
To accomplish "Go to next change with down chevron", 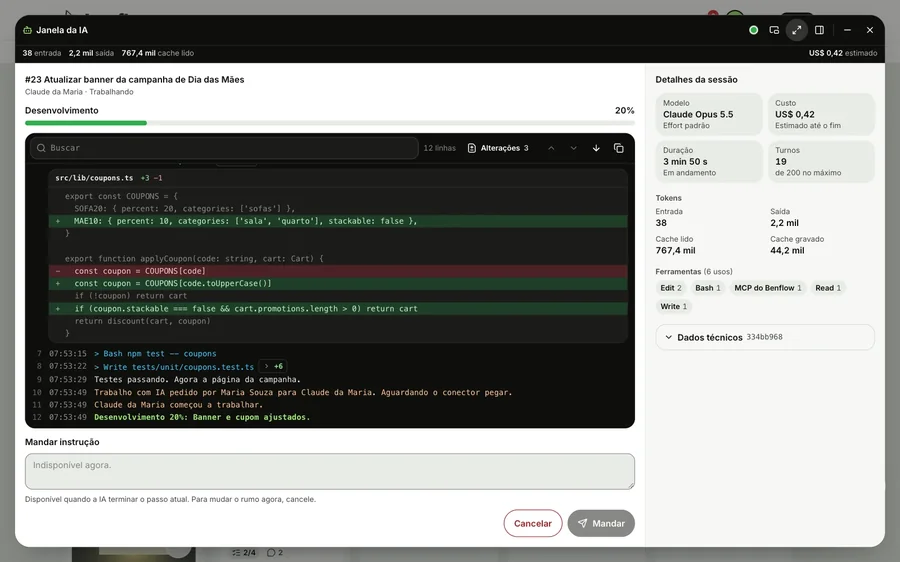I will click(573, 148).
